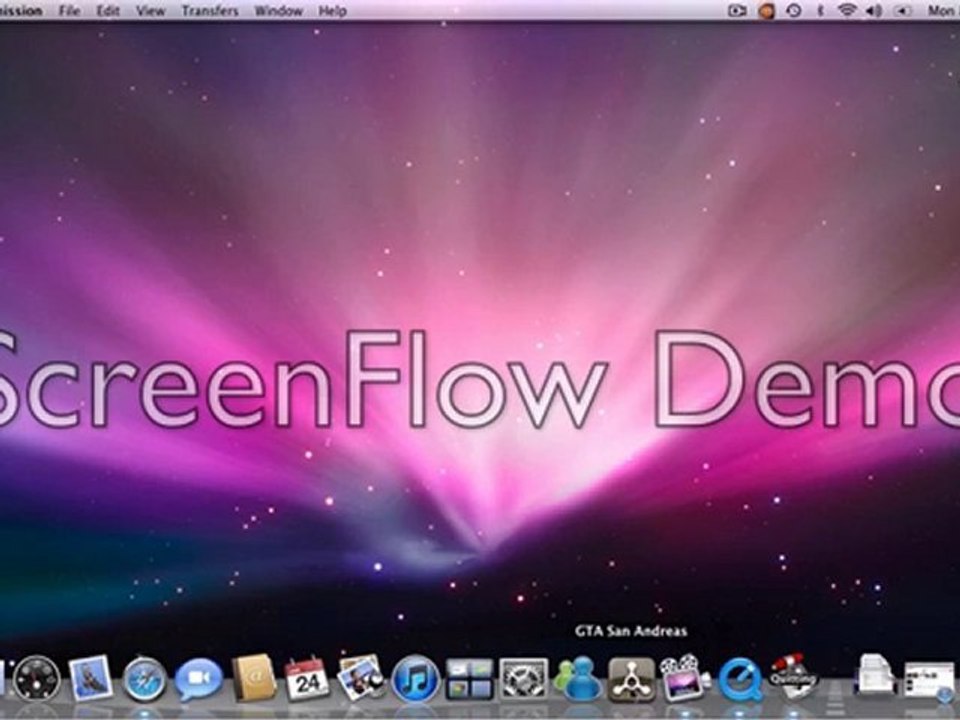This screenshot has height=720, width=960.
Task: Open iChat in the Dock
Action: point(198,680)
